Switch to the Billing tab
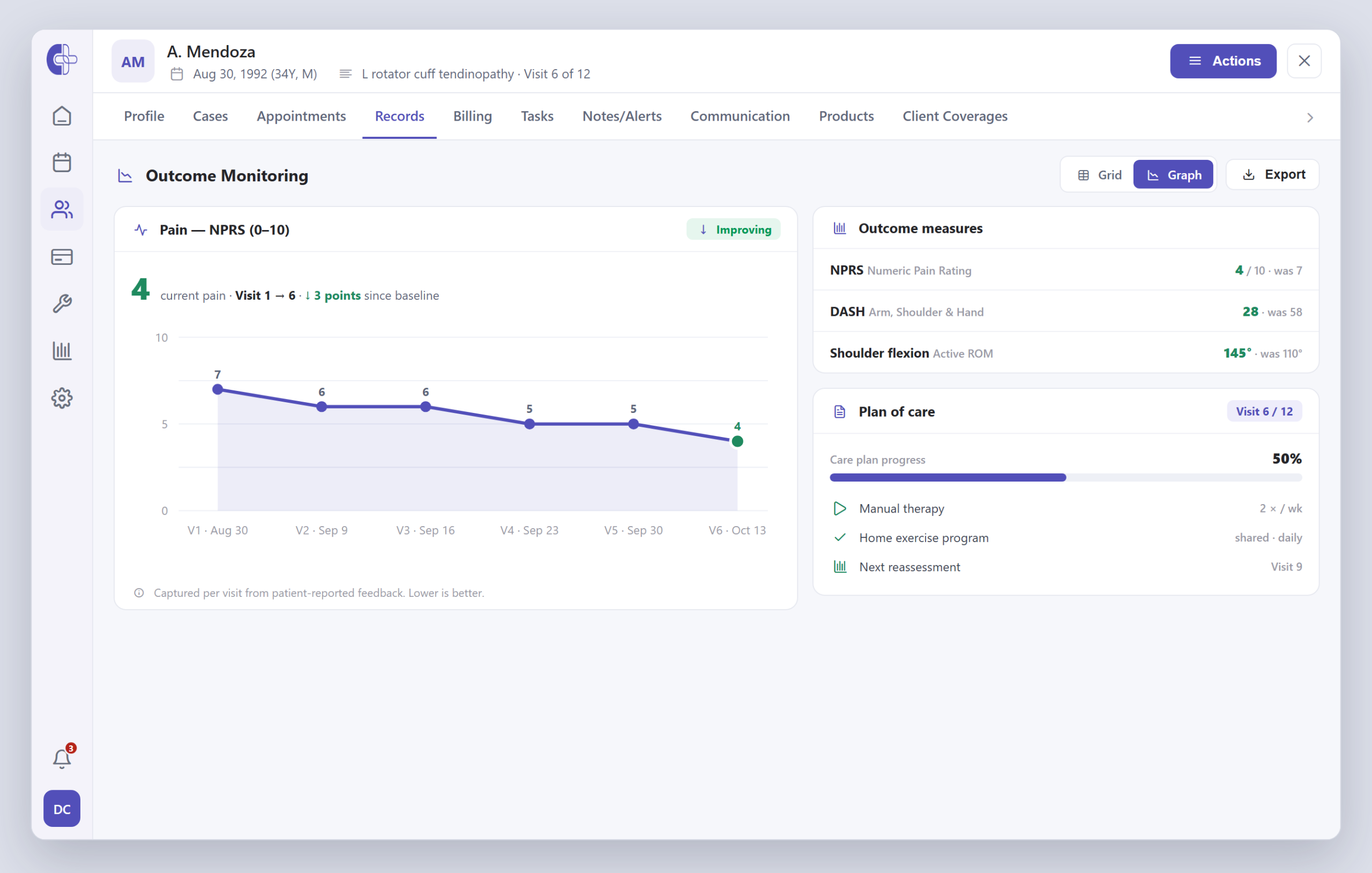Image resolution: width=1372 pixels, height=873 pixels. 473,116
